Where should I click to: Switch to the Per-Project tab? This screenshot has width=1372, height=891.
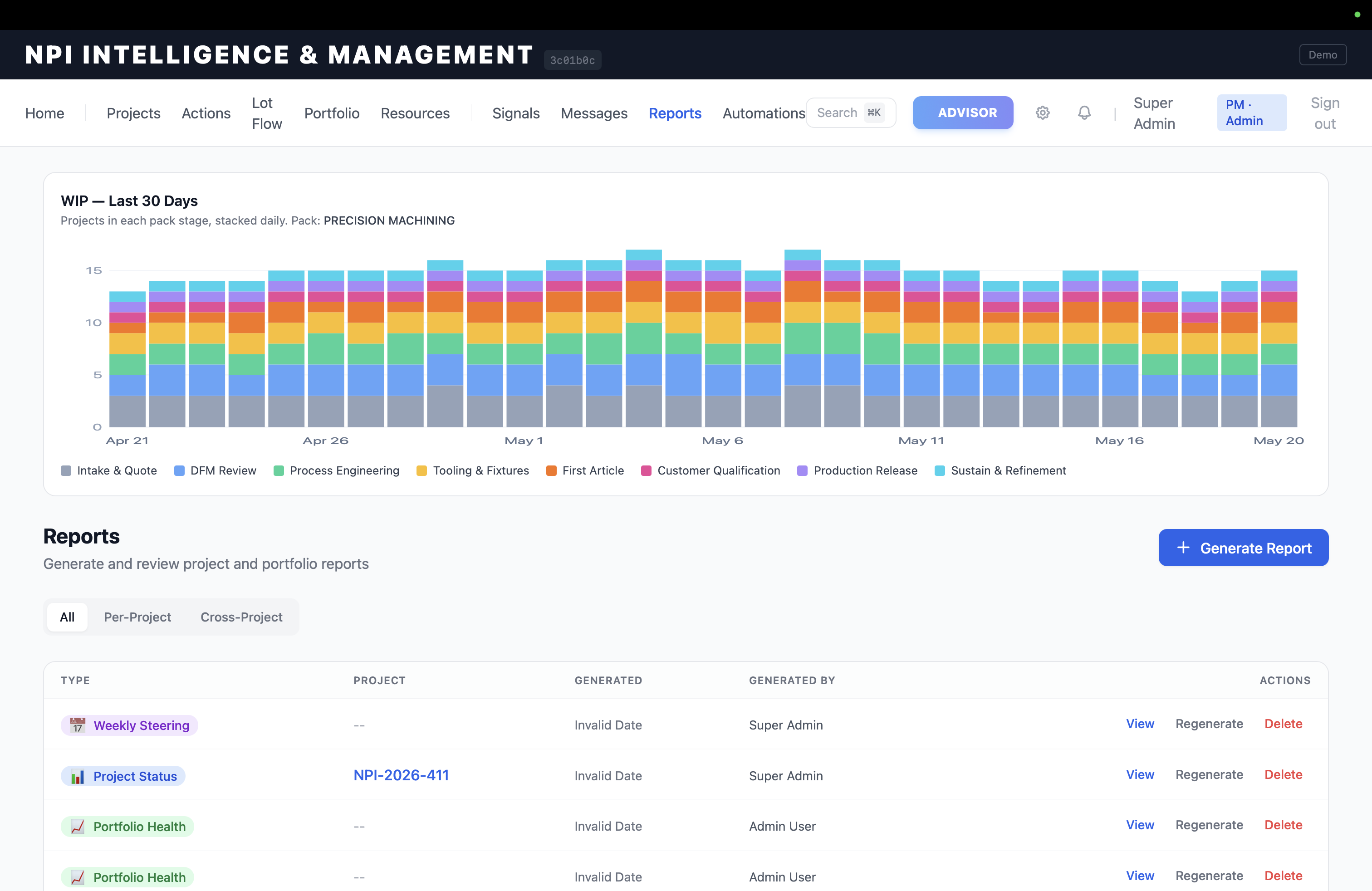pos(137,617)
